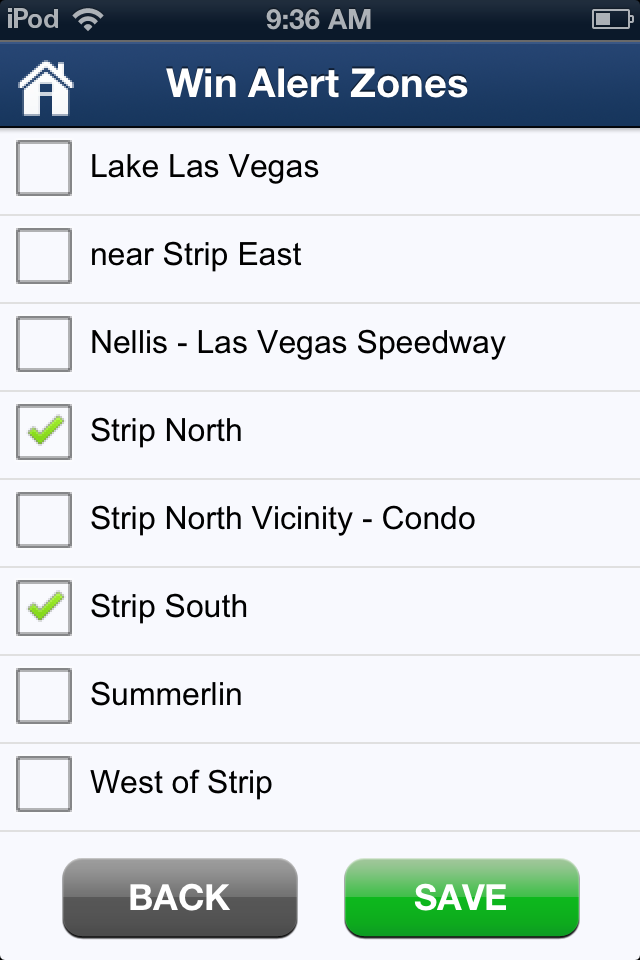
Task: Tap the iPod carrier label
Action: click(x=33, y=18)
